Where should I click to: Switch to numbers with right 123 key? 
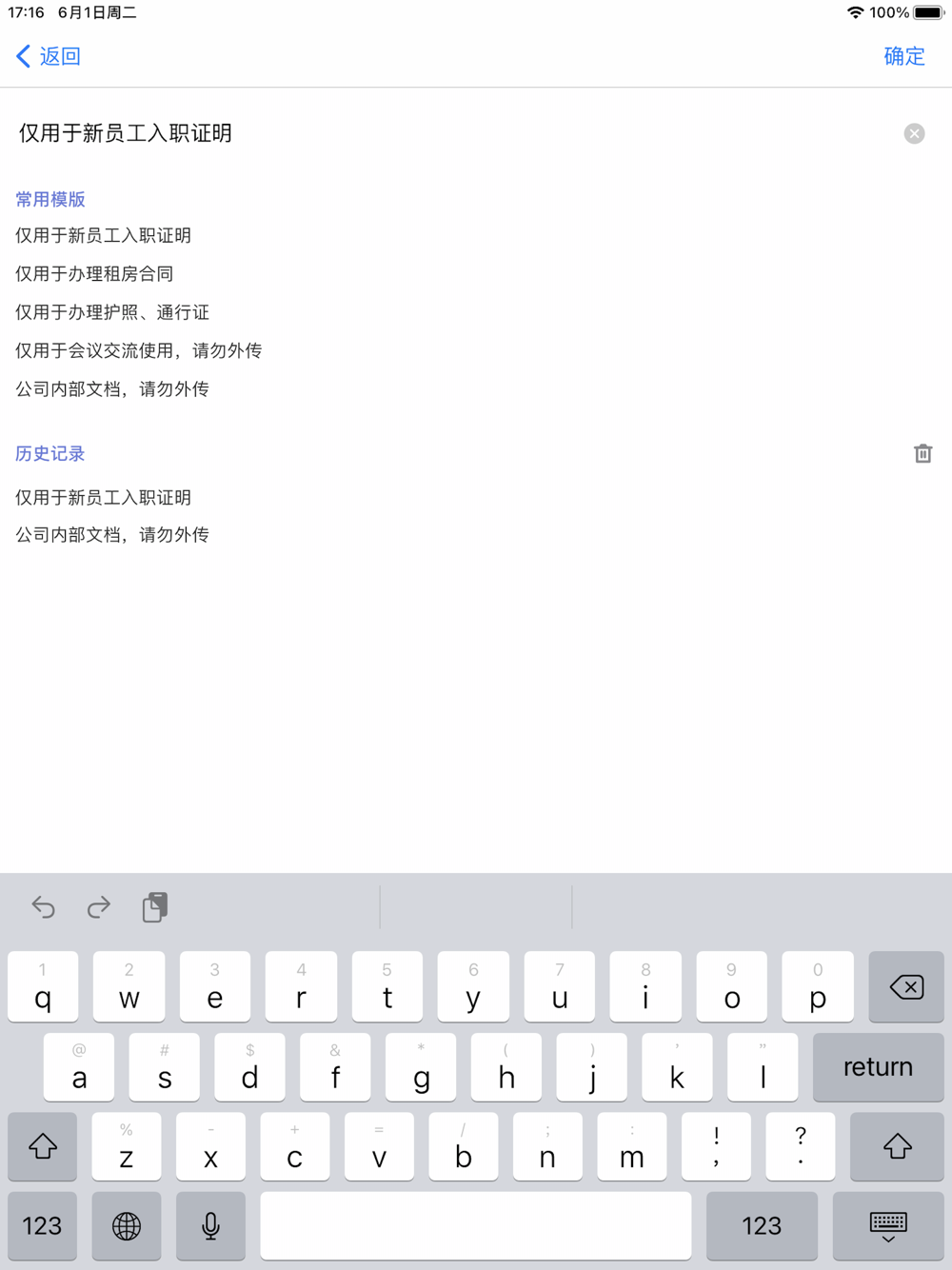(762, 1226)
